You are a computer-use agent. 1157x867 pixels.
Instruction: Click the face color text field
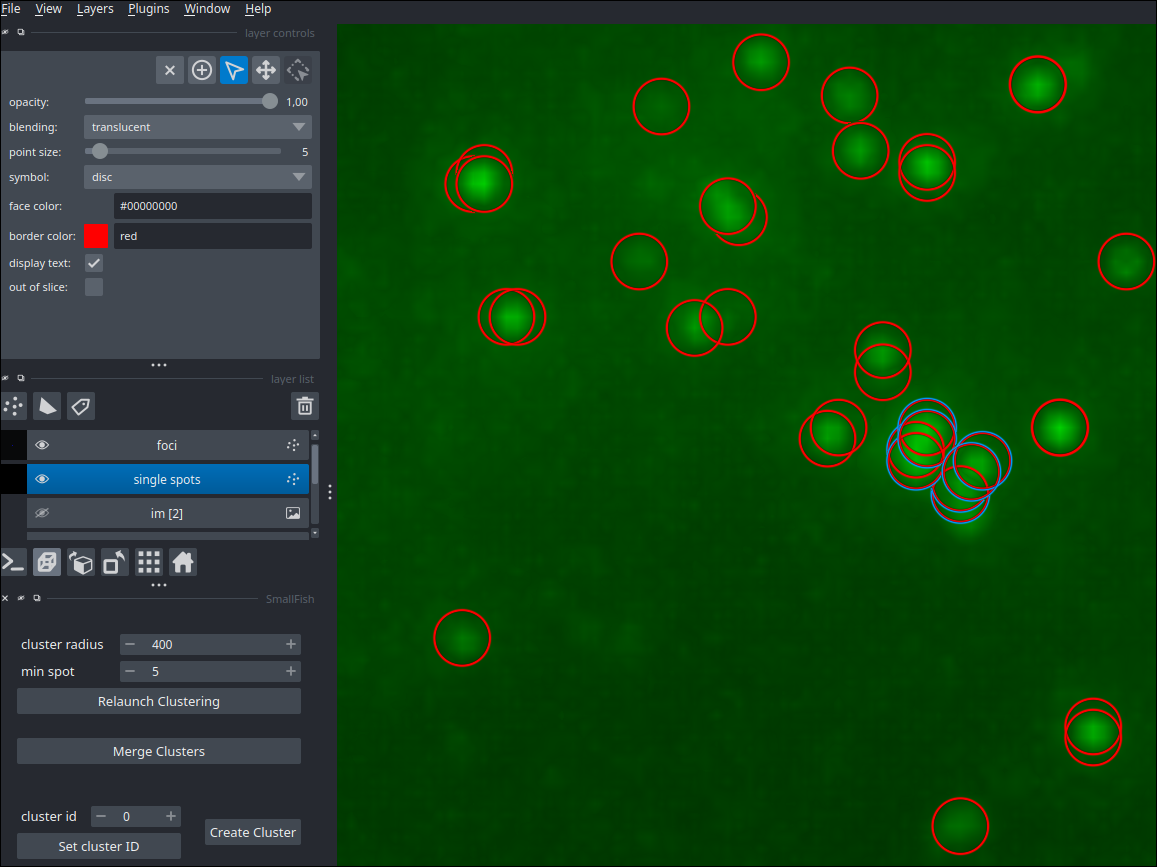pyautogui.click(x=213, y=206)
